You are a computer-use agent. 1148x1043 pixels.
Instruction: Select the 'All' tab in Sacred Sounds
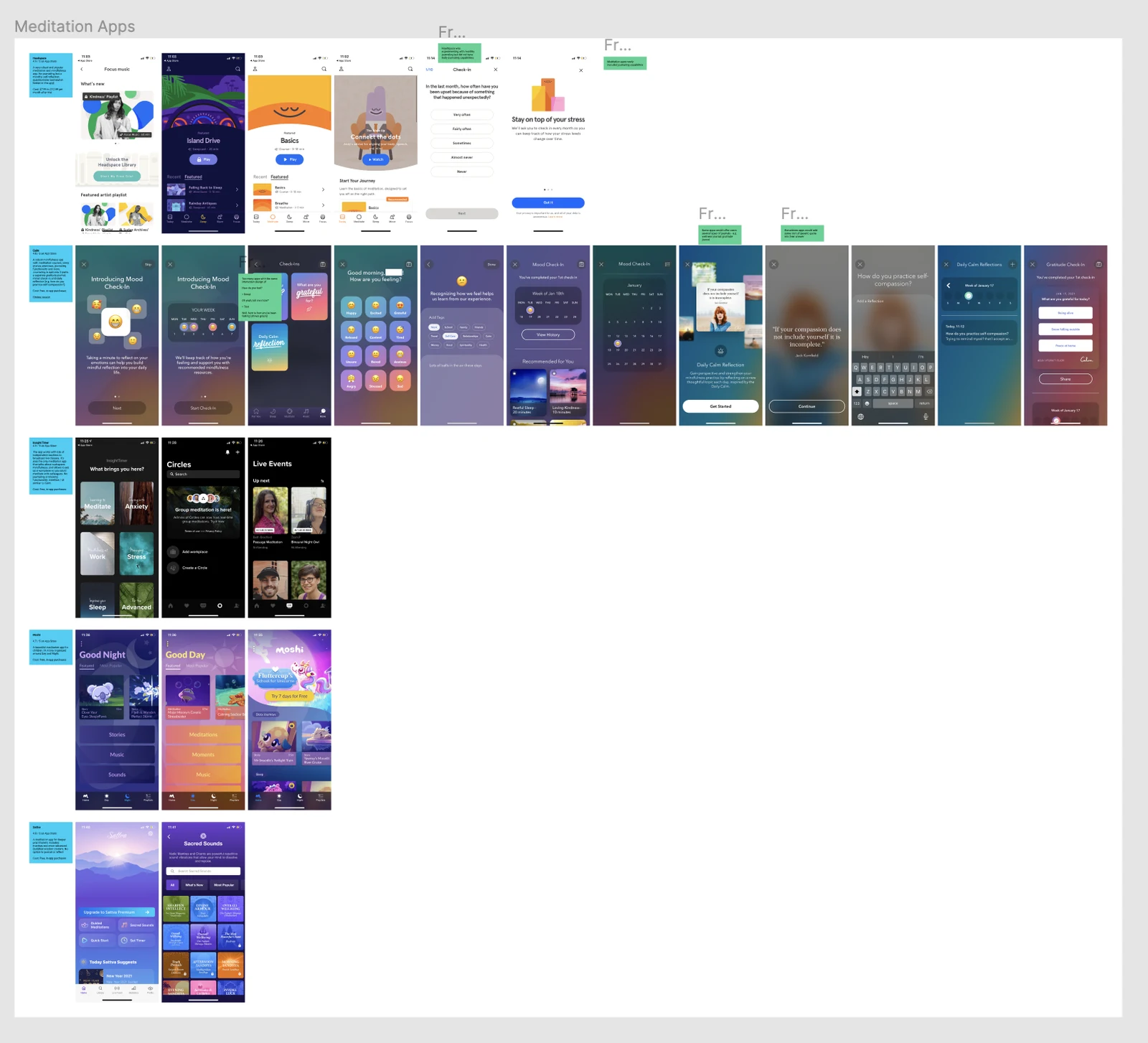point(172,885)
